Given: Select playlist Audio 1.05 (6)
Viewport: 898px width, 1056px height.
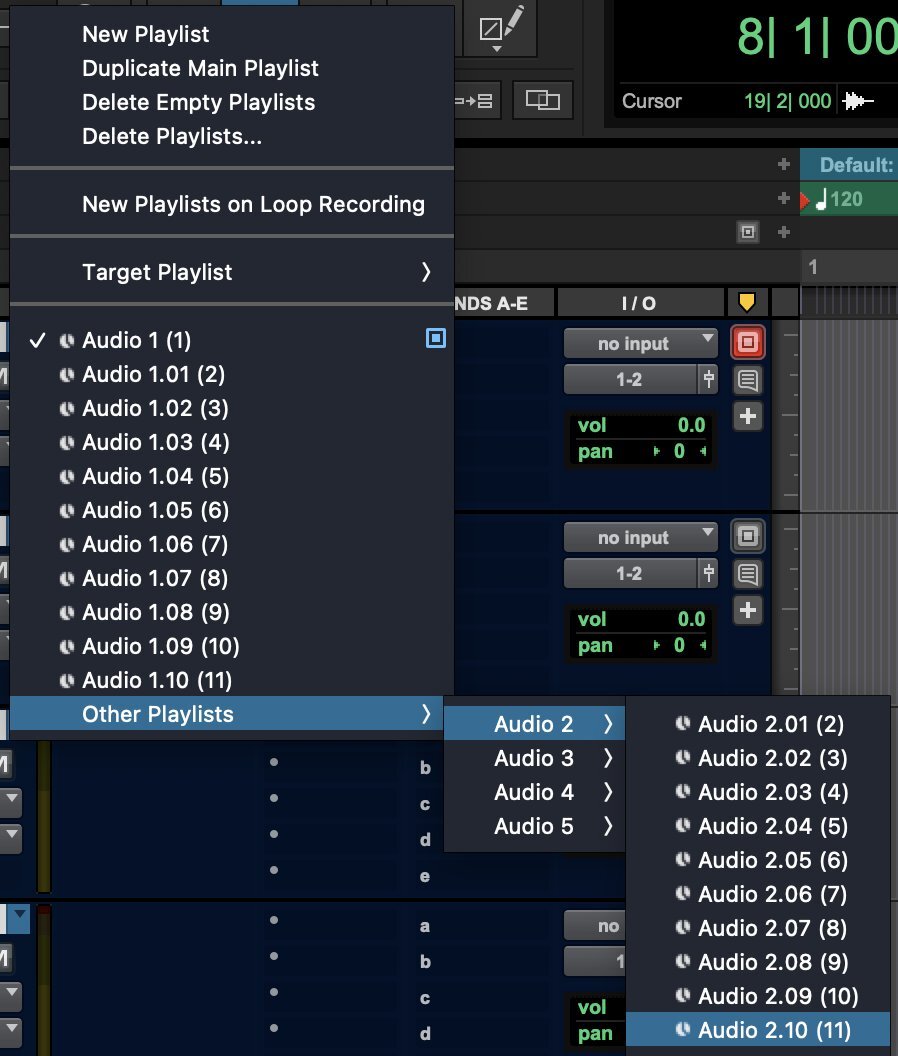Looking at the screenshot, I should click(x=232, y=510).
